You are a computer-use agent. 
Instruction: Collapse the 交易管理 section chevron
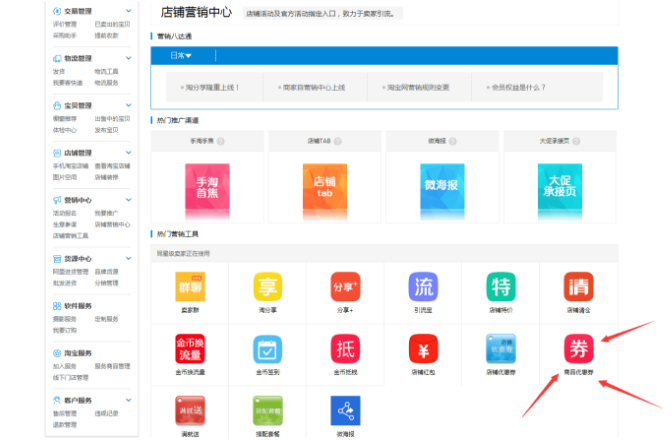tap(128, 11)
